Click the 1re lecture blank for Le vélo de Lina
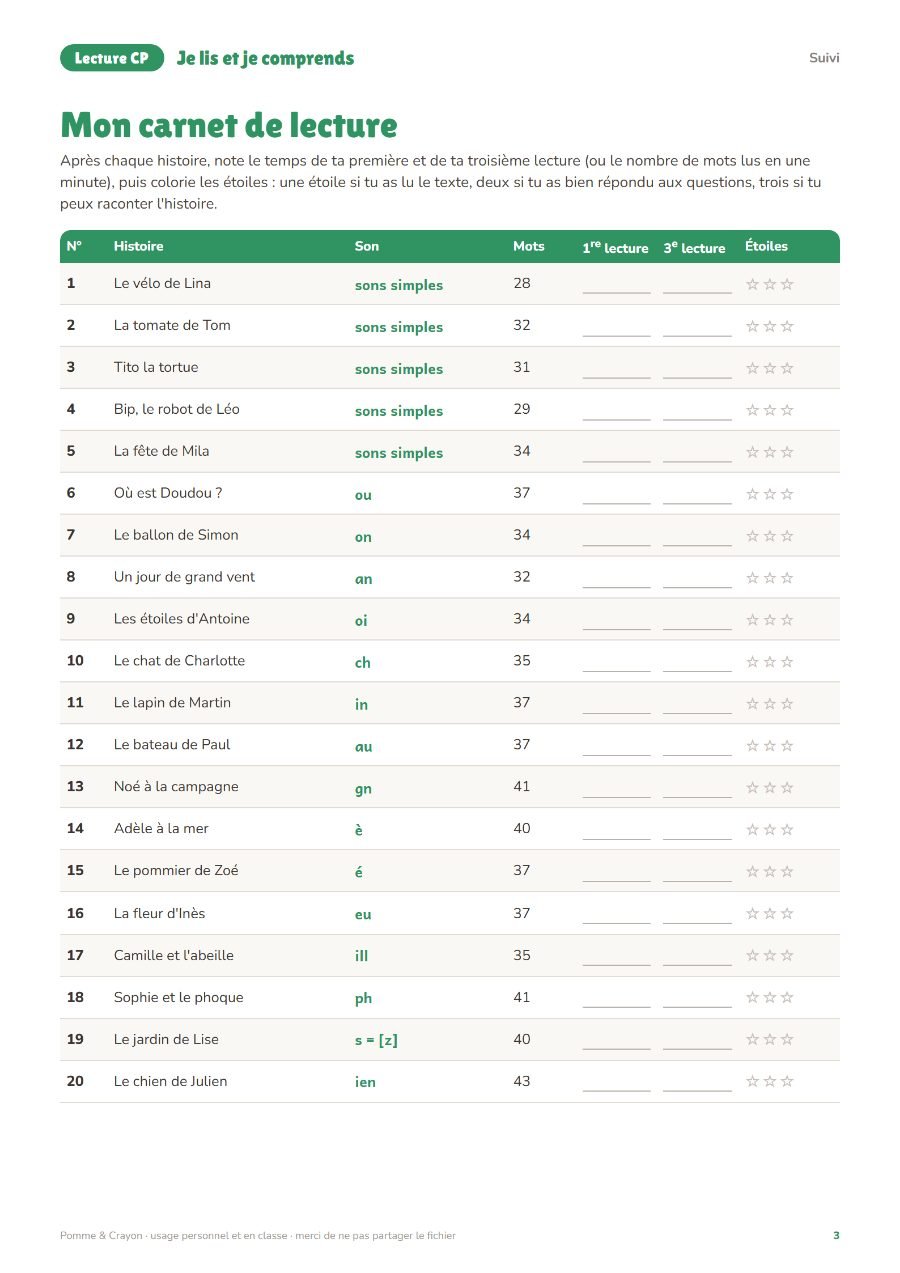This screenshot has height=1273, width=900. coord(616,286)
